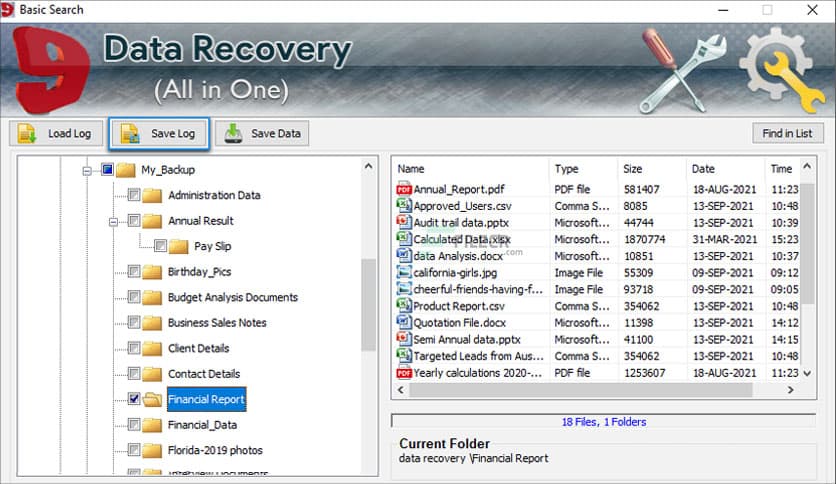836x484 pixels.
Task: Select the open Financial Report folder icon
Action: (x=152, y=399)
